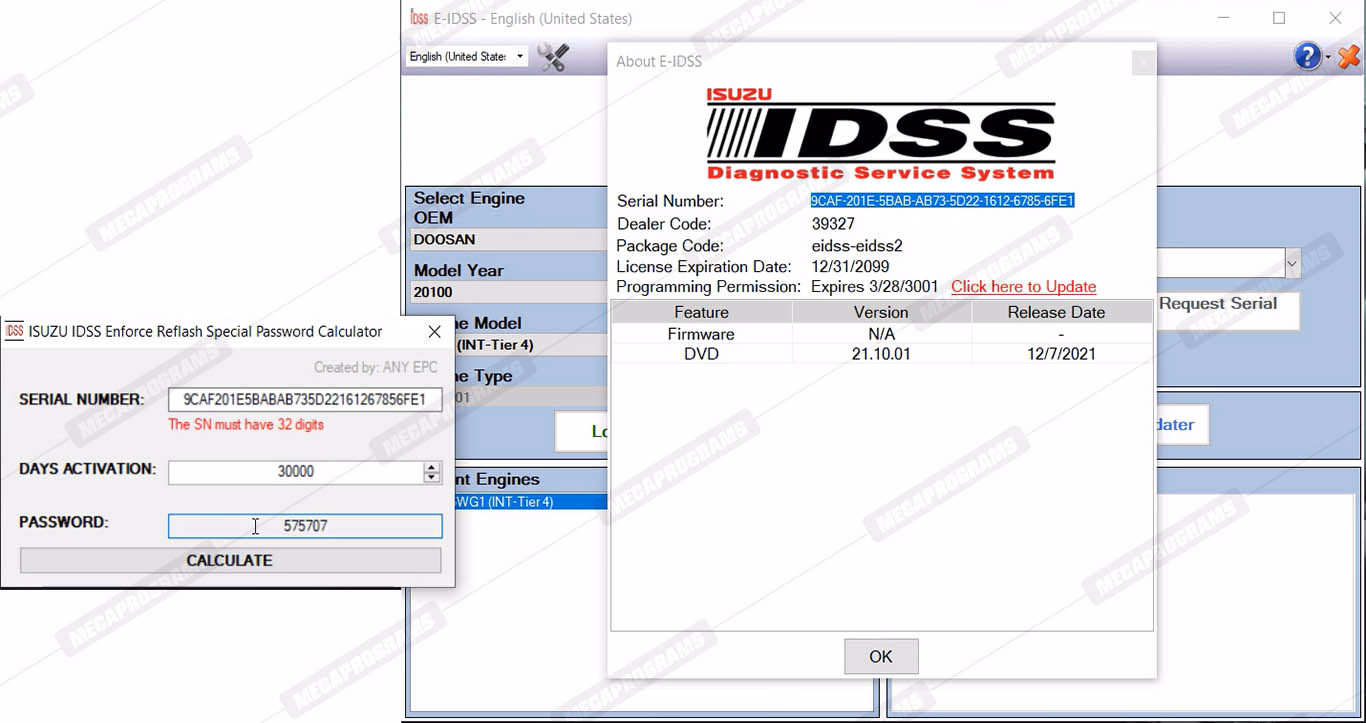Click the DVD version 21.10.01 cell

pyautogui.click(x=881, y=354)
